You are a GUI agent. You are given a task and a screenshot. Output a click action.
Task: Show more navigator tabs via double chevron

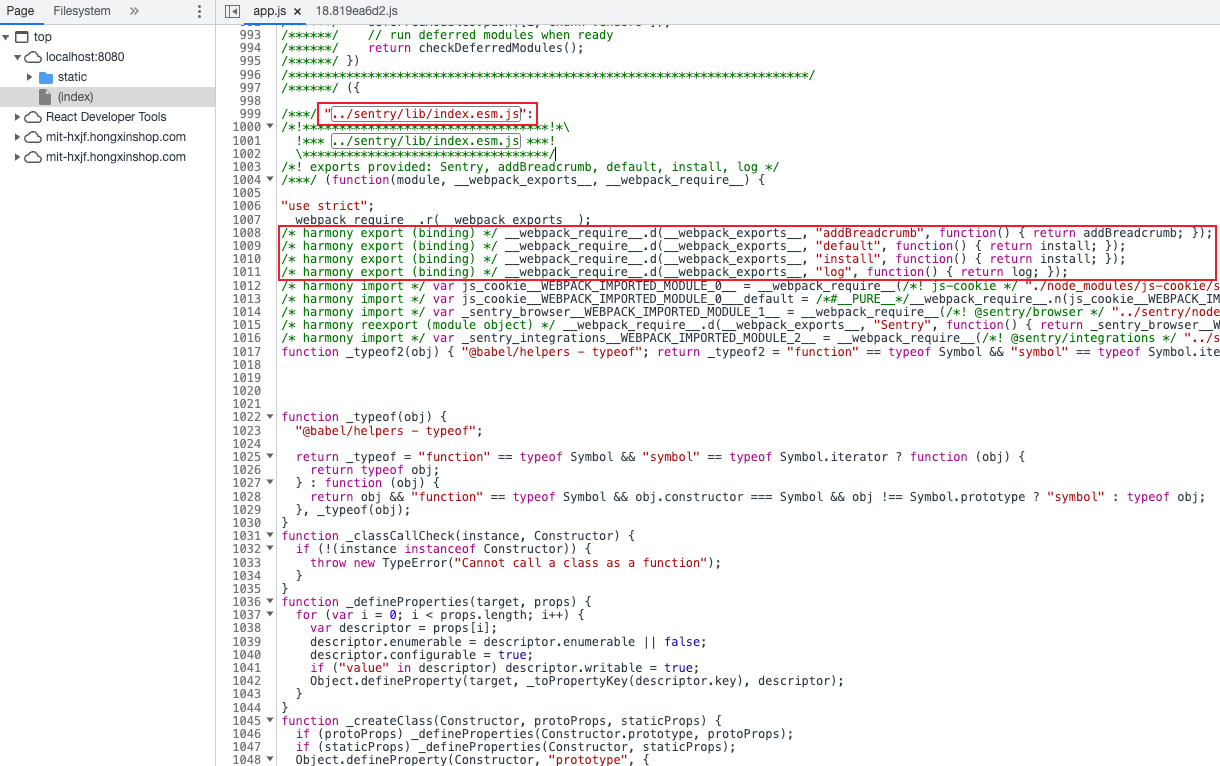(135, 11)
